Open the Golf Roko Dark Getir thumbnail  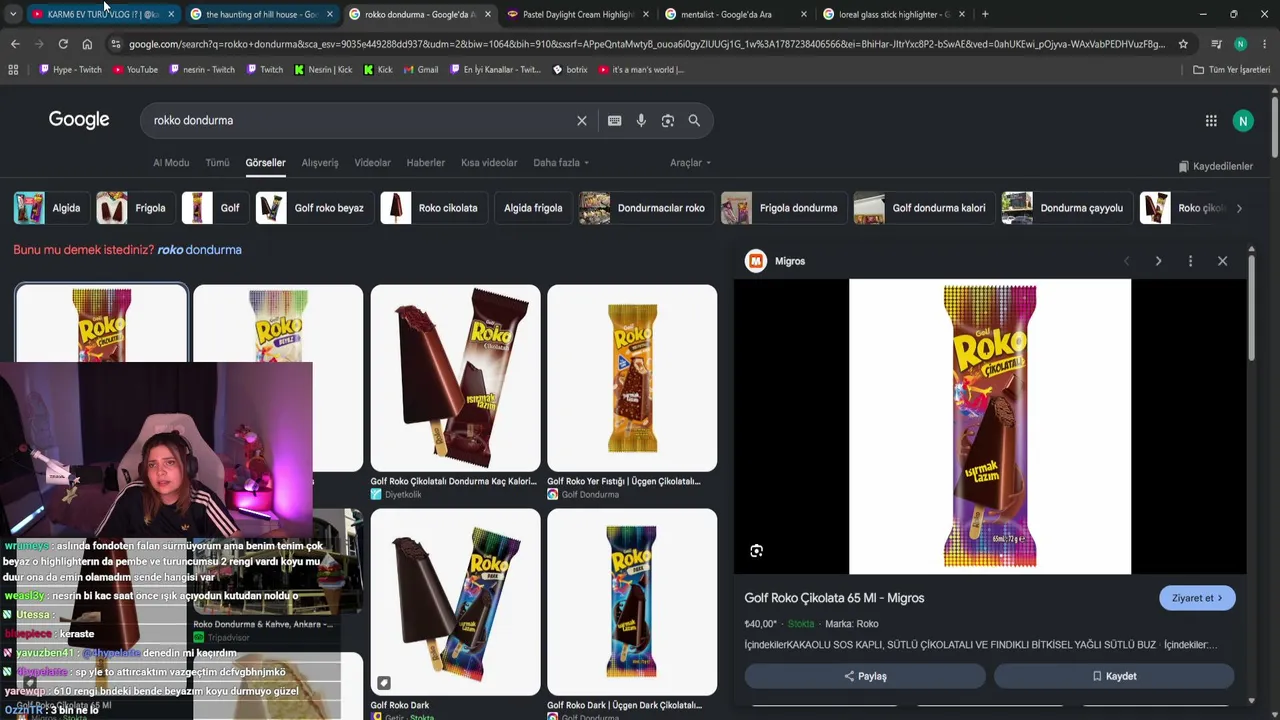point(455,603)
